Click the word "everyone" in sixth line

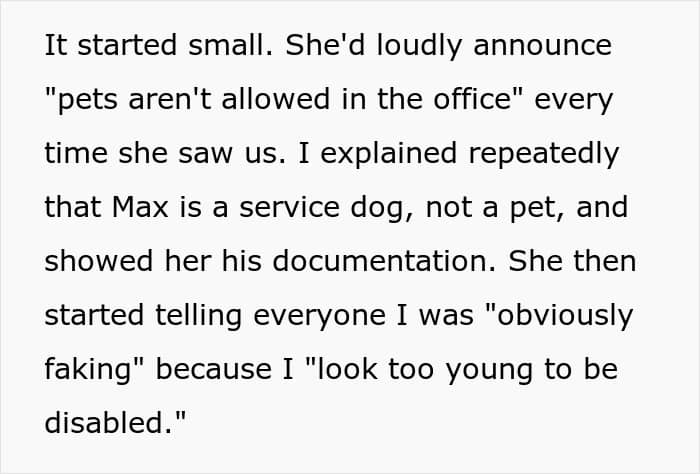tap(319, 317)
